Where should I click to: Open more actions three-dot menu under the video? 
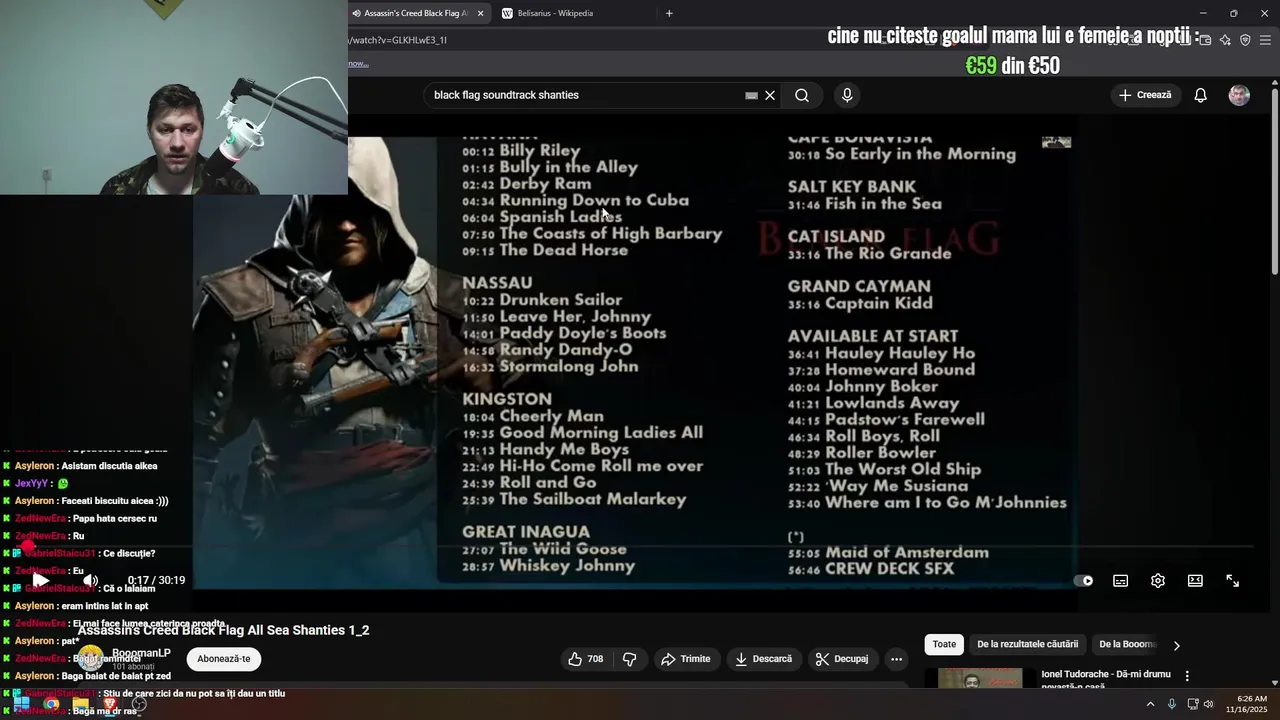coord(896,659)
